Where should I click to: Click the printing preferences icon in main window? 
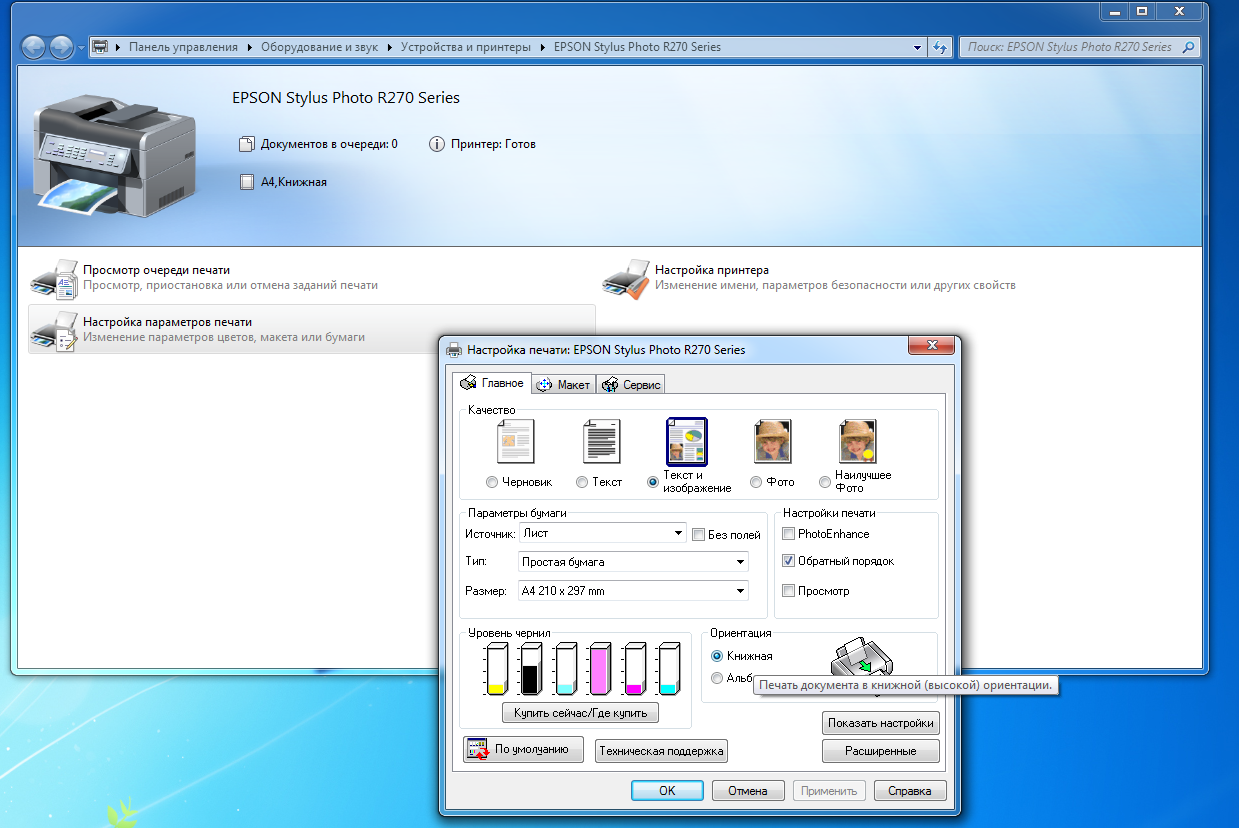(x=52, y=331)
